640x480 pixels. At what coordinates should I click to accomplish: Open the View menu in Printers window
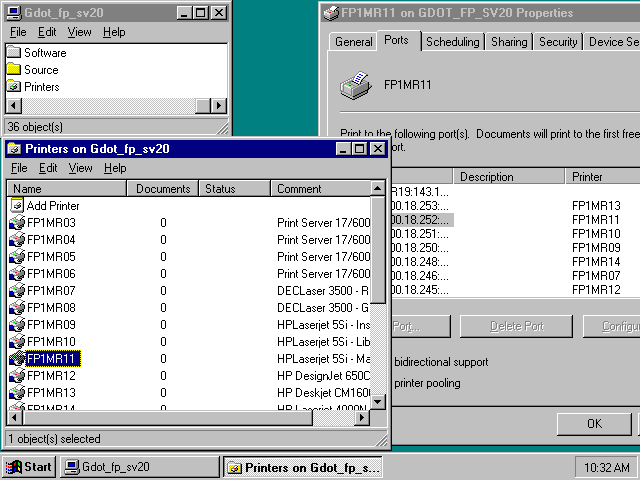tap(80, 168)
